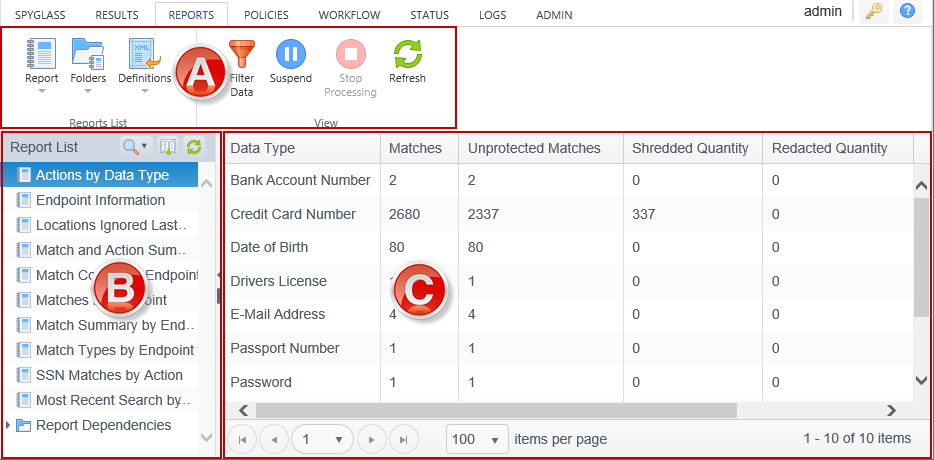Open SSN Matches by Action report
The width and height of the screenshot is (934, 460).
(x=109, y=375)
